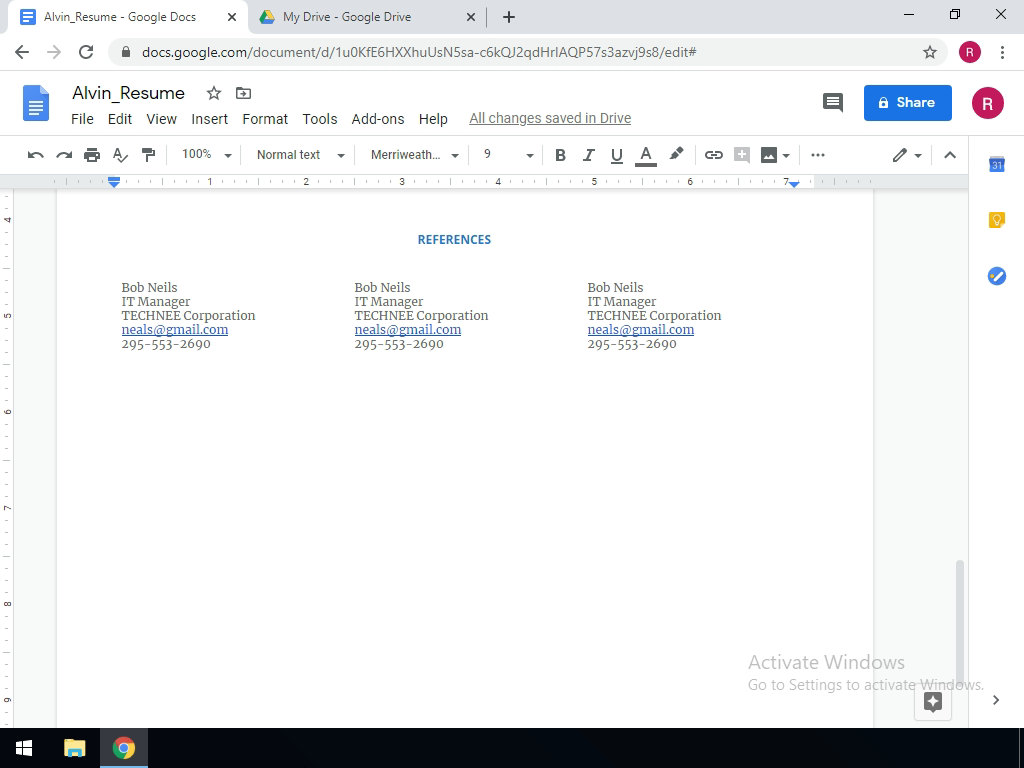
Task: Add a comment via toolbar plus icon
Action: (x=741, y=155)
